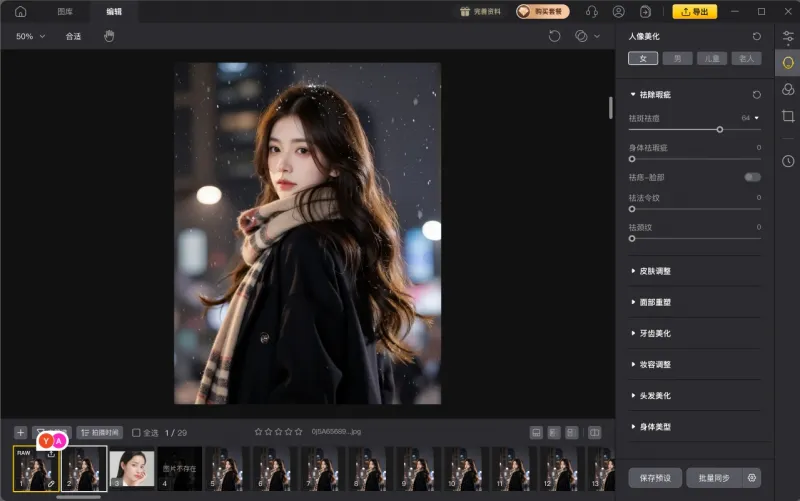Open the history clock icon
Image resolution: width=800 pixels, height=501 pixels.
(x=788, y=161)
